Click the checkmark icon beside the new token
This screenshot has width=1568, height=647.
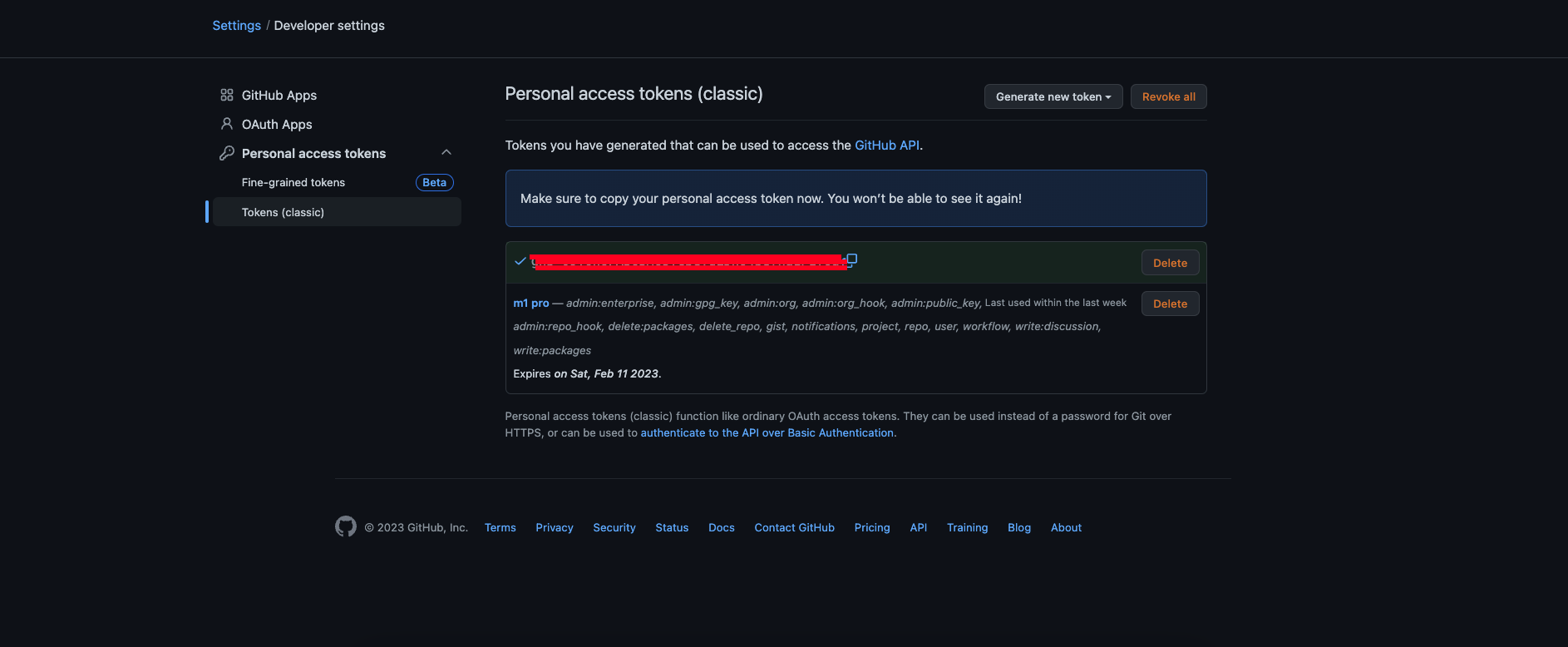pos(520,261)
